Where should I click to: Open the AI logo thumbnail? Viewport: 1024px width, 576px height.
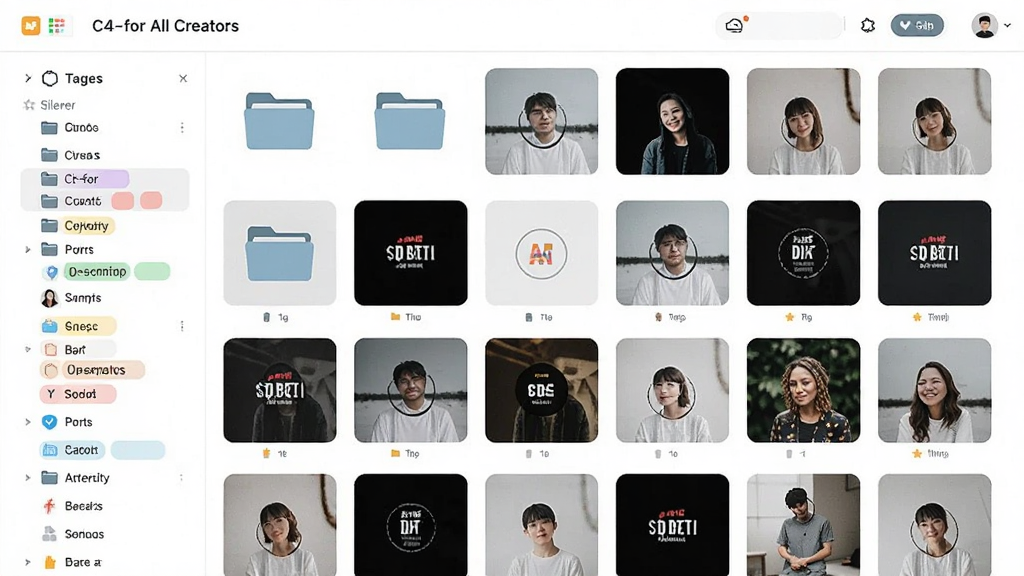coord(541,253)
